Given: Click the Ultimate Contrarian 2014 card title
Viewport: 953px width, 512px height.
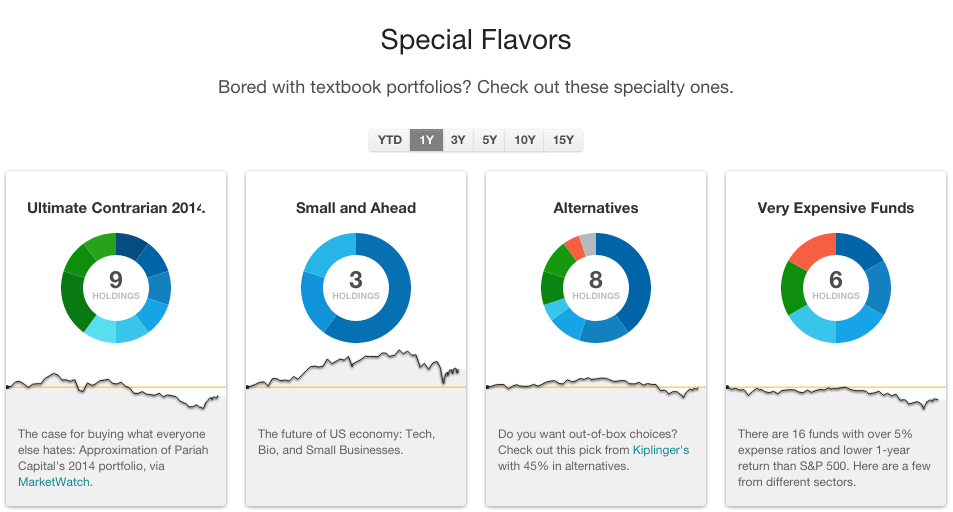Looking at the screenshot, I should pyautogui.click(x=116, y=208).
